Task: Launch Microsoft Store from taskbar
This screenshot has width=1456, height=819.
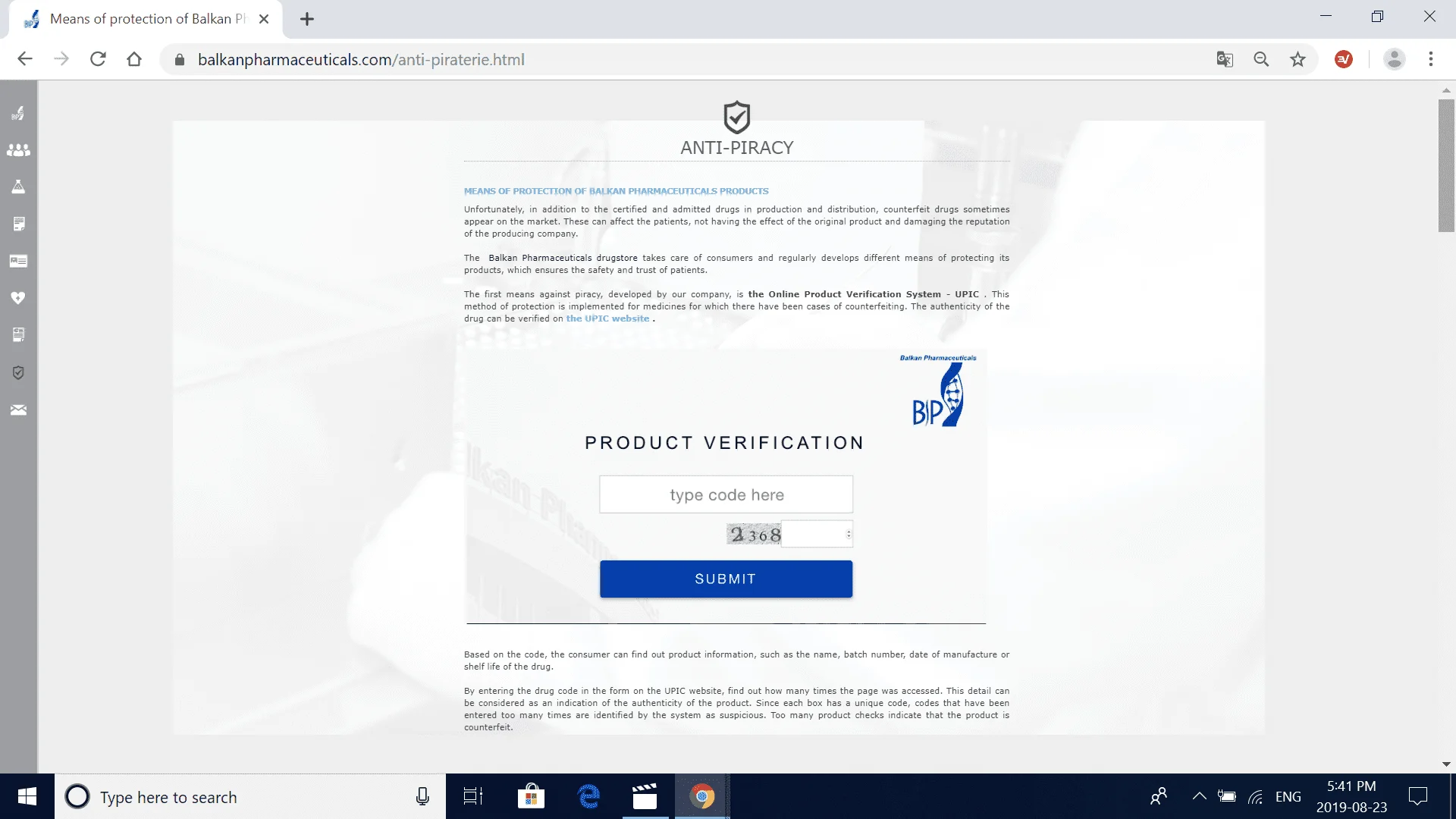Action: pyautogui.click(x=531, y=796)
